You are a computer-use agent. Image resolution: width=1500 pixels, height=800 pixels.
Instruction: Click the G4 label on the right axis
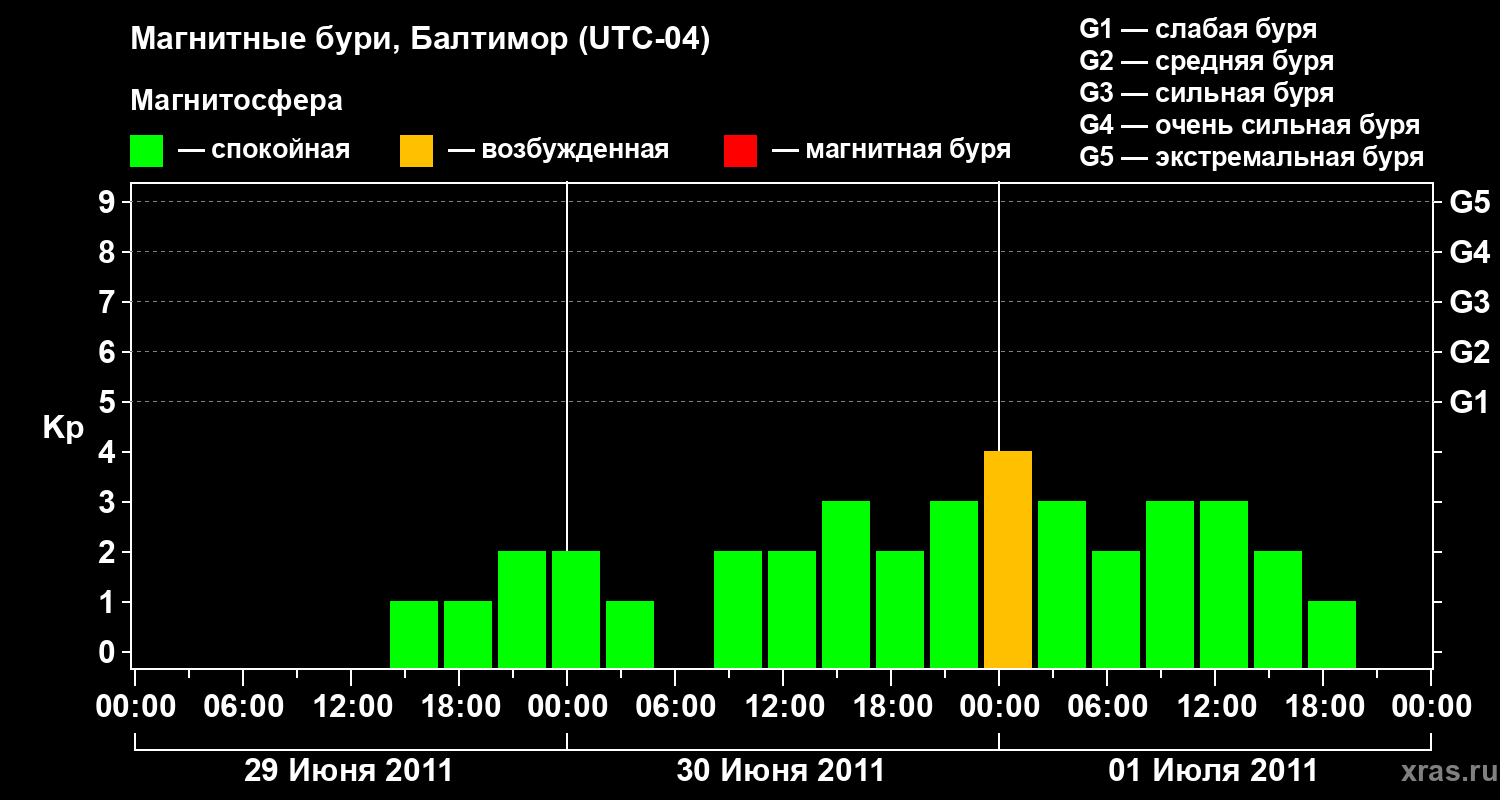(x=1470, y=252)
